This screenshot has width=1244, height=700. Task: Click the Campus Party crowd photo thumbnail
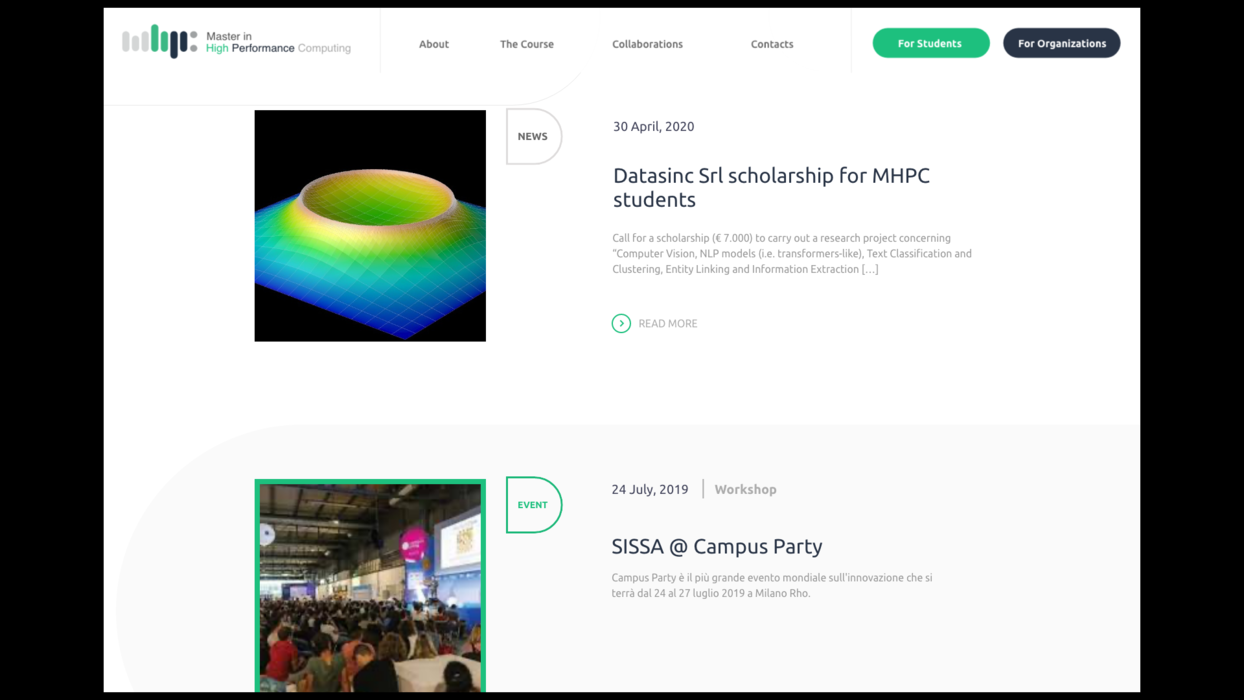[370, 586]
